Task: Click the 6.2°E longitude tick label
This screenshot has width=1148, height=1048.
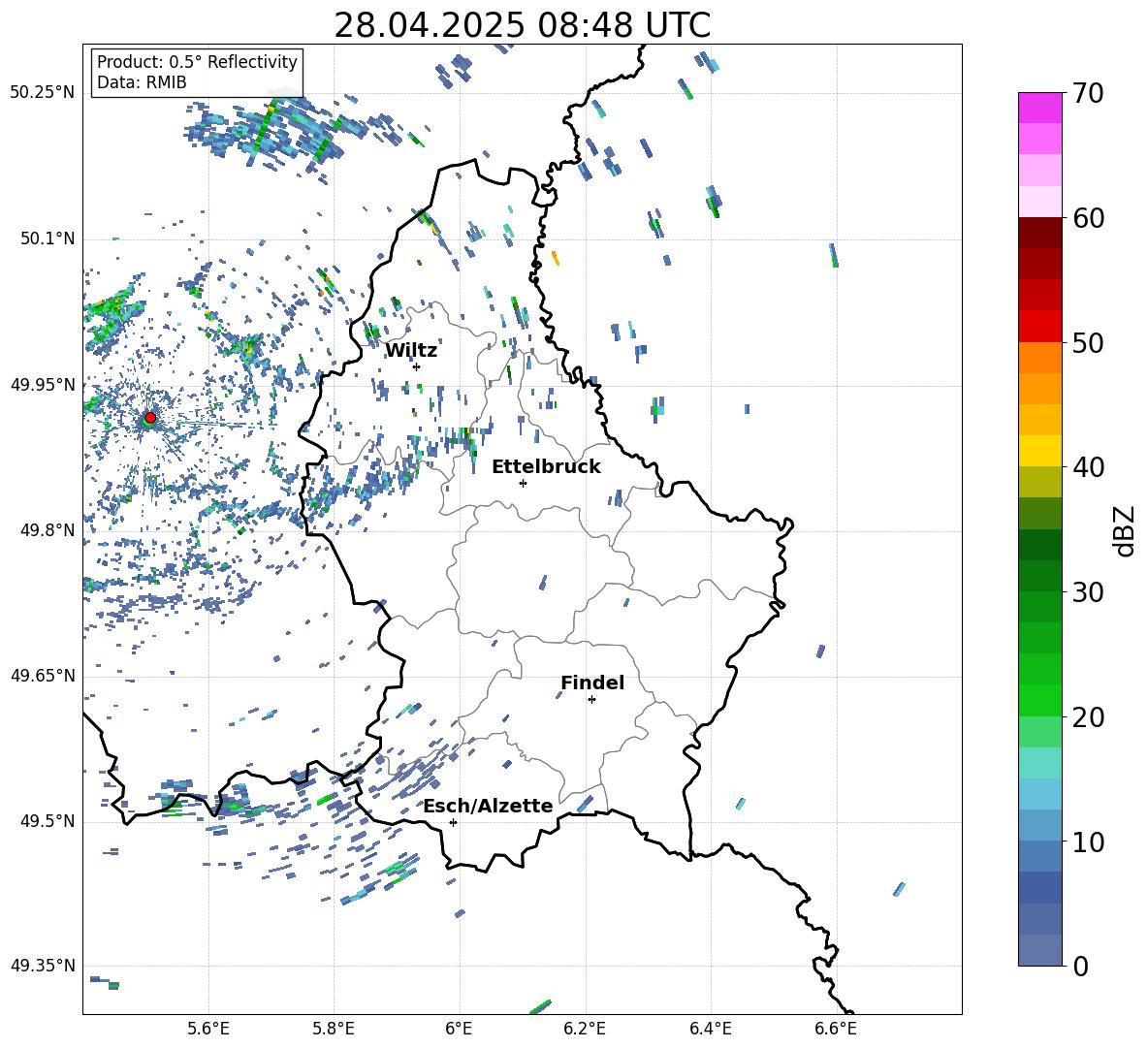Action: pos(585,1029)
